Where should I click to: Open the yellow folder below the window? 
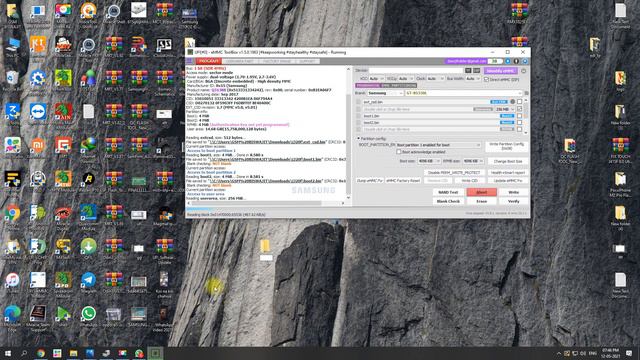tap(265, 246)
